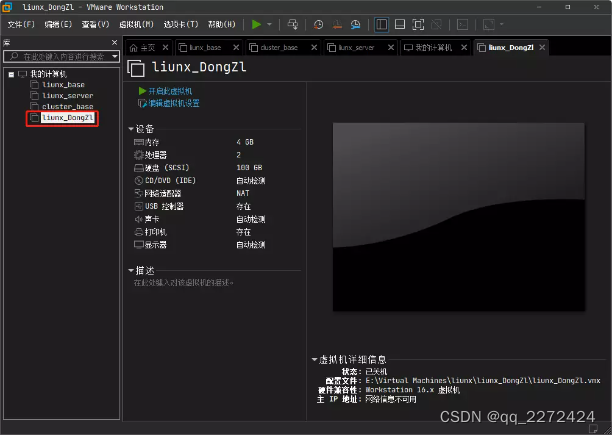Open the 帮助(H) menu
Viewport: 612px width, 435px height.
(222, 25)
